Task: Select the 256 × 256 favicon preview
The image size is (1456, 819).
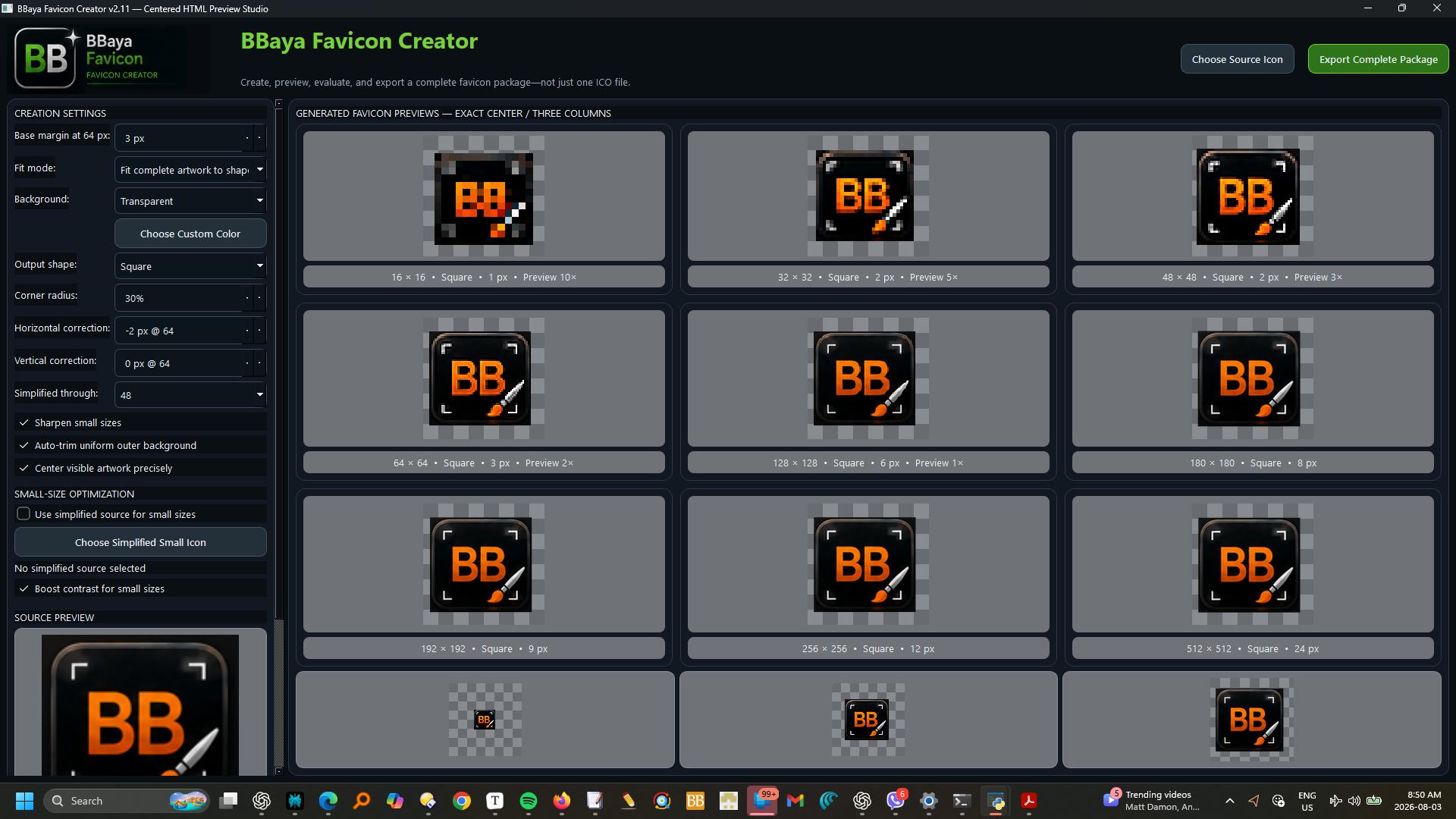Action: pyautogui.click(x=868, y=564)
